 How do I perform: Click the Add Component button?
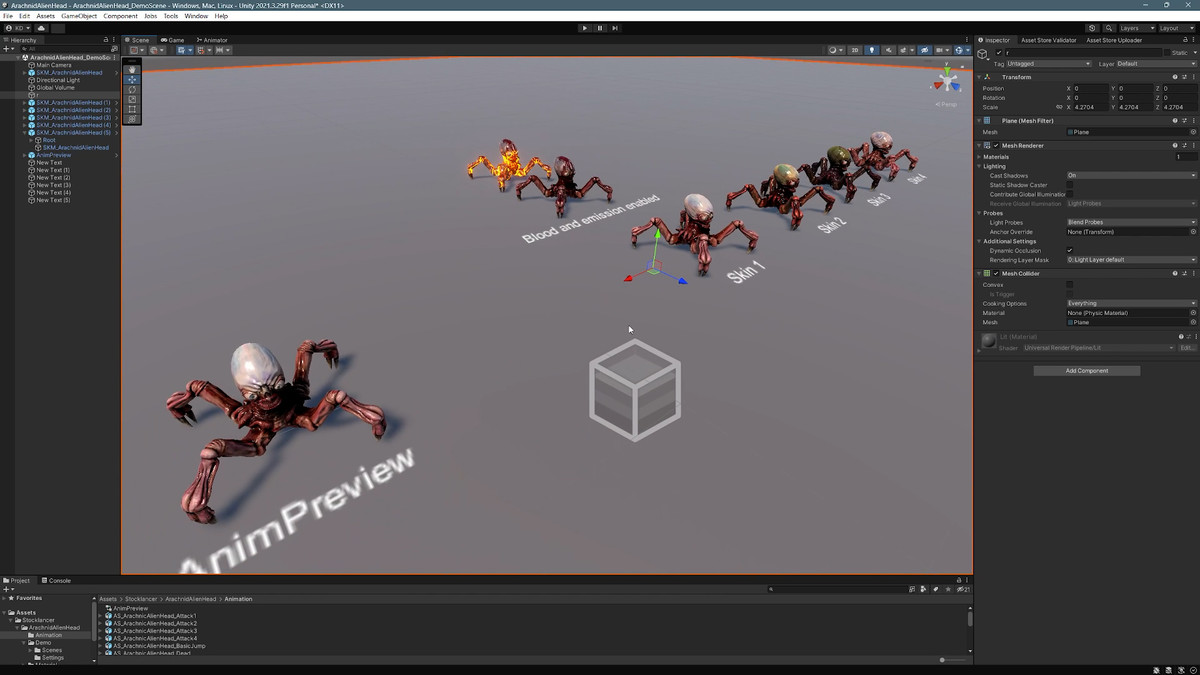click(x=1086, y=371)
